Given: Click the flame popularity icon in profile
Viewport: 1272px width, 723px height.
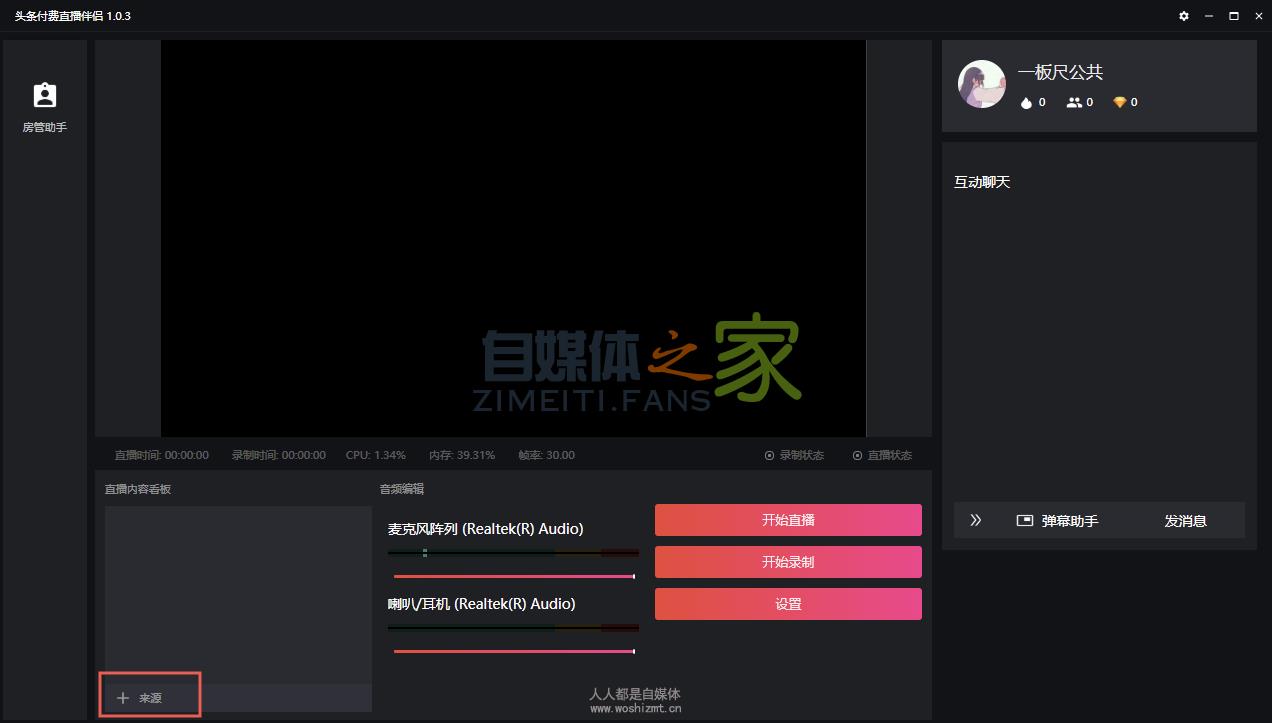Looking at the screenshot, I should pos(1026,102).
